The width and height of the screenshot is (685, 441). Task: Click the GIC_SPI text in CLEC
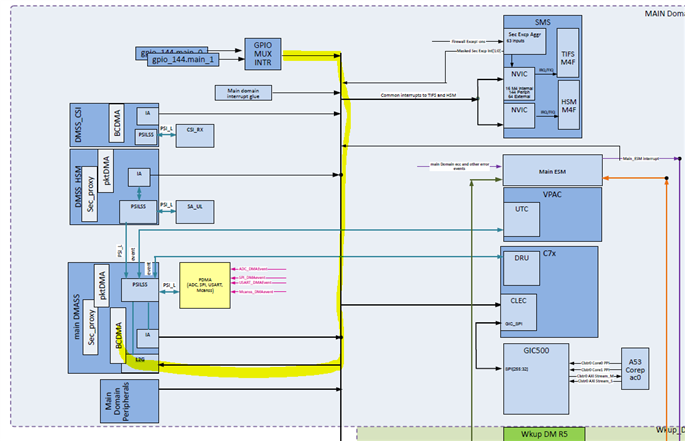point(514,324)
